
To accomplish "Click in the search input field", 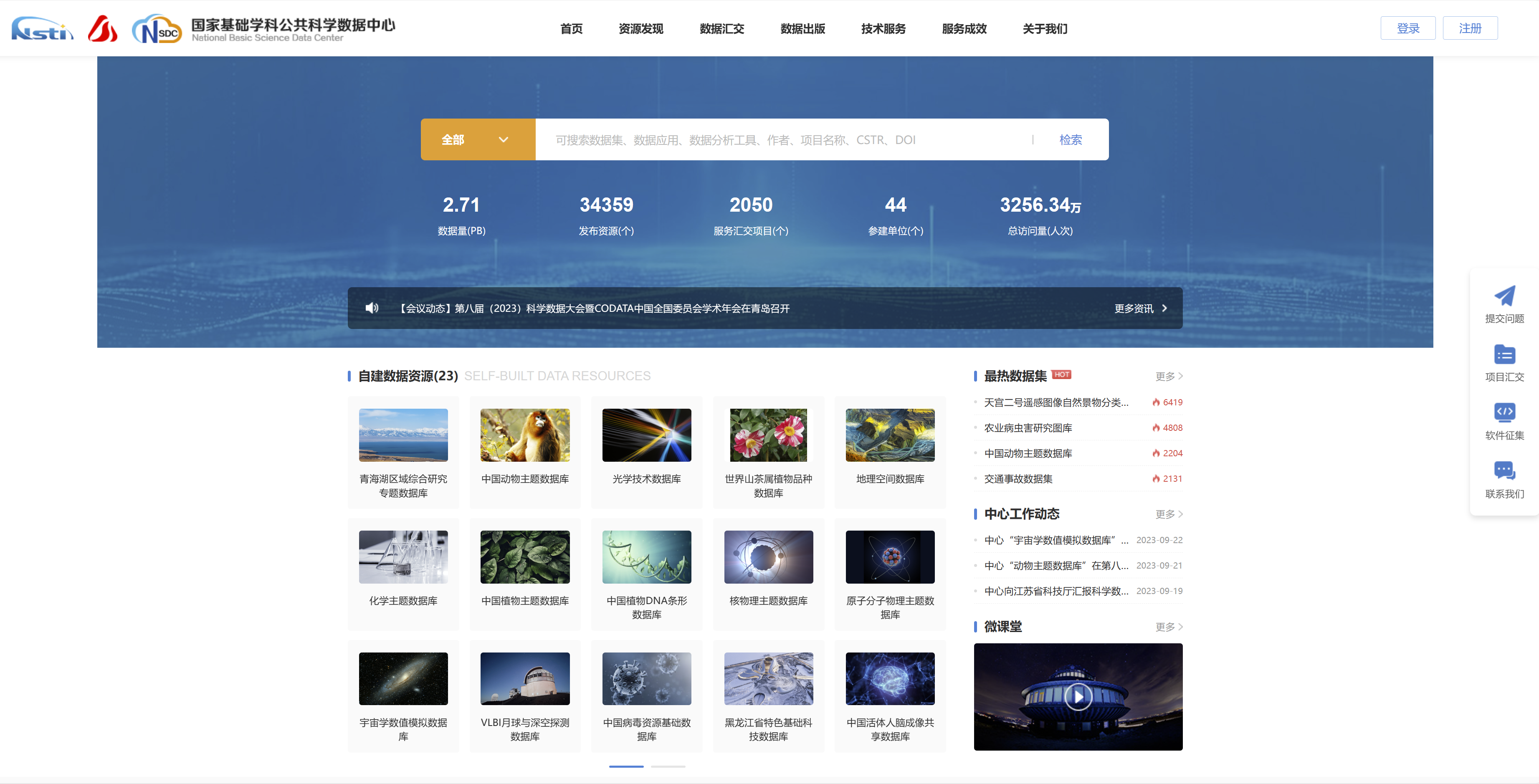I will click(x=782, y=140).
